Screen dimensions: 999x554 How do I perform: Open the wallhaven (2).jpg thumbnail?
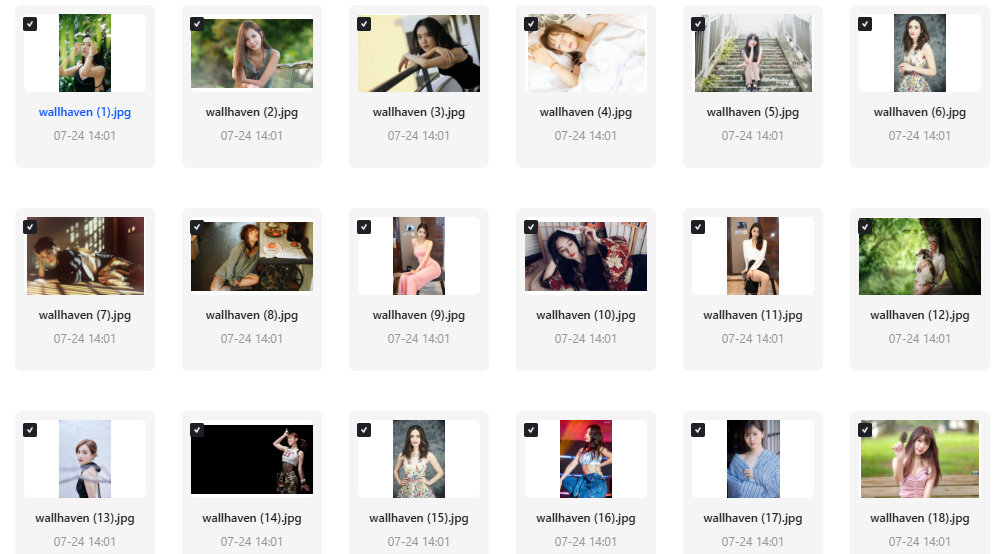252,53
